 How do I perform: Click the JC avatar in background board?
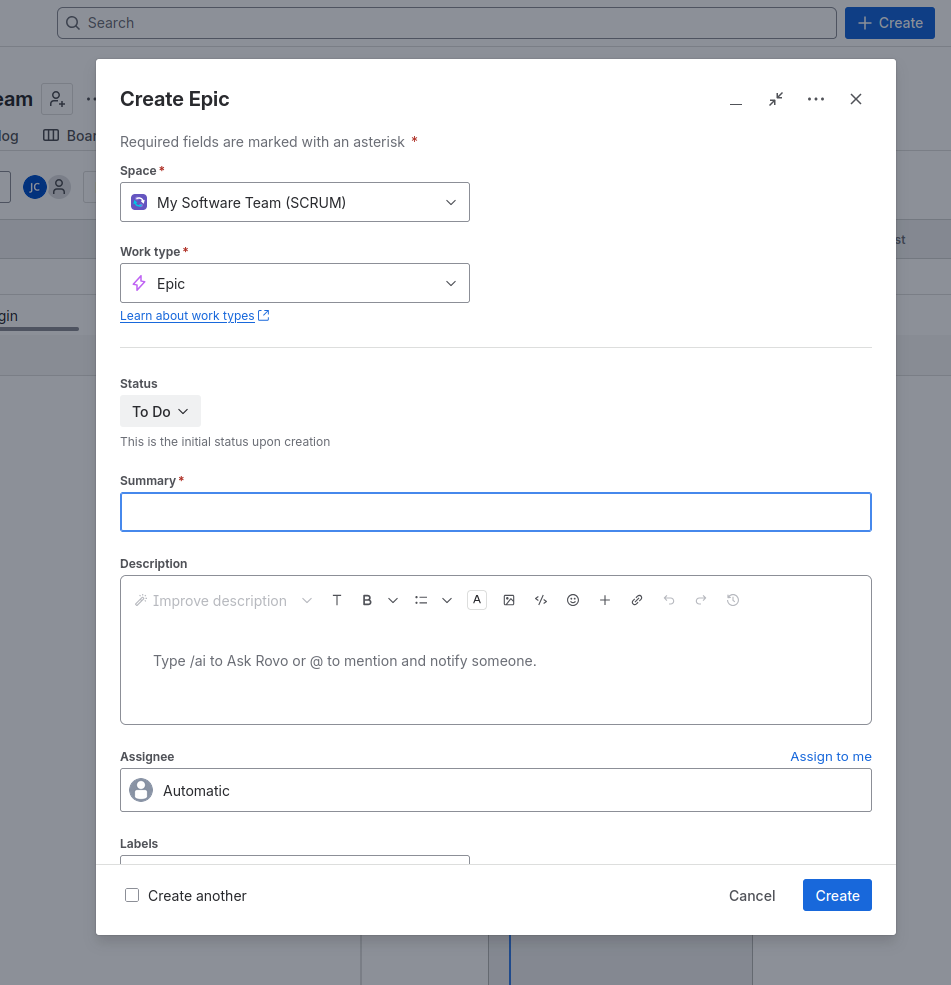click(x=35, y=187)
